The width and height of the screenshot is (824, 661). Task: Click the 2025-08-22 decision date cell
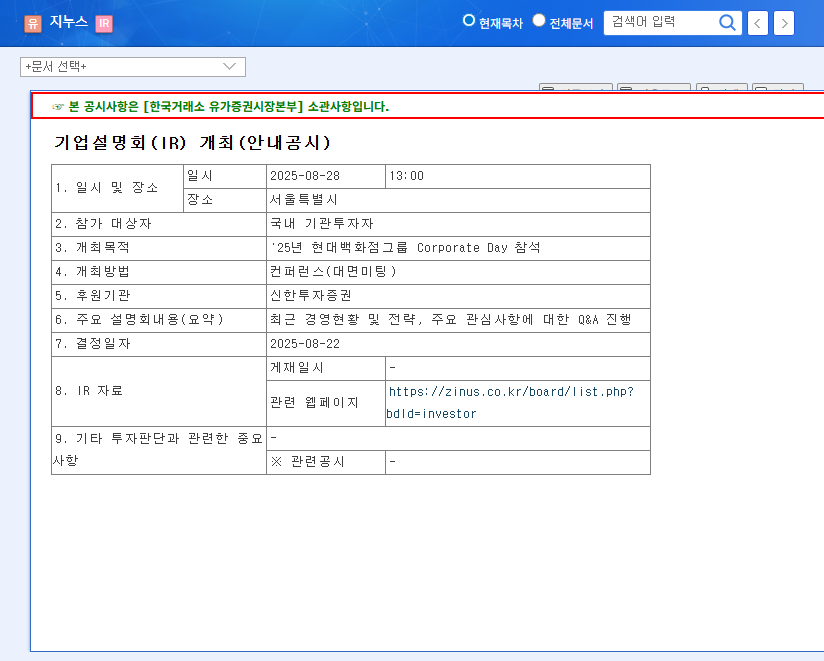pyautogui.click(x=305, y=344)
